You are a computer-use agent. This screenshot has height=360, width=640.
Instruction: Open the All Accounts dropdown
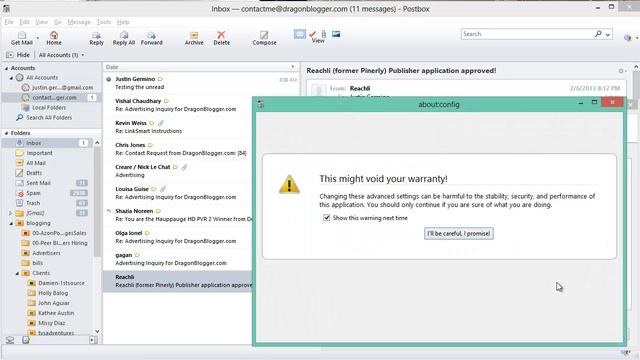(x=61, y=55)
